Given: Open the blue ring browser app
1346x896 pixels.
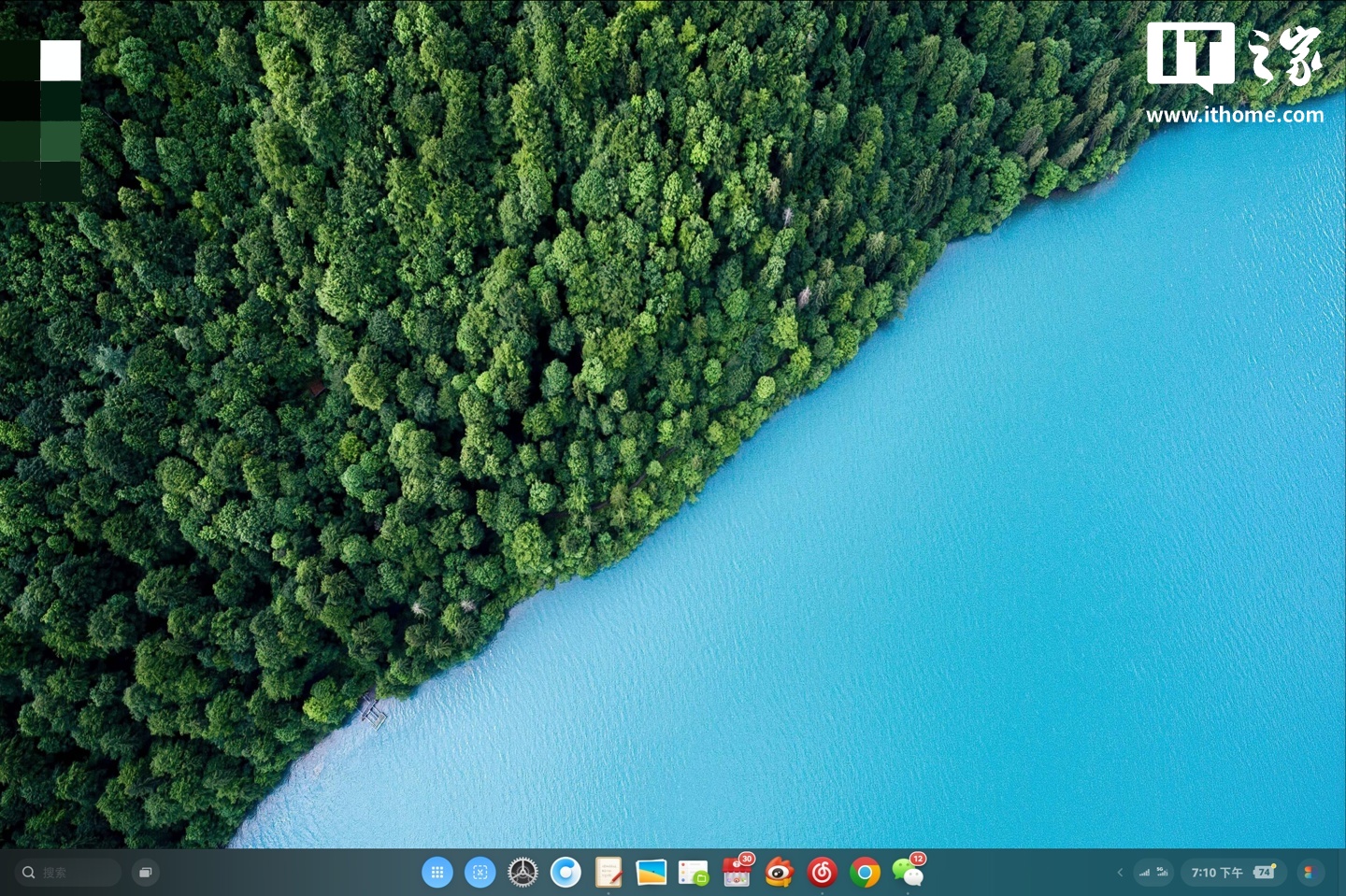Looking at the screenshot, I should (566, 873).
